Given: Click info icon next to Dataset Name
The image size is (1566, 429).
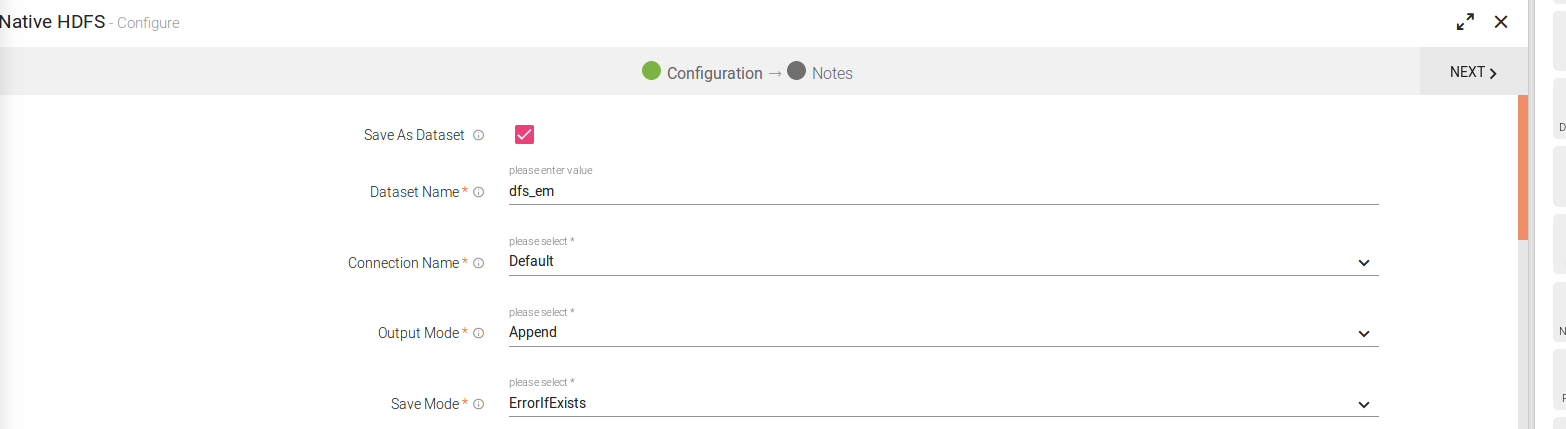Looking at the screenshot, I should click(479, 192).
